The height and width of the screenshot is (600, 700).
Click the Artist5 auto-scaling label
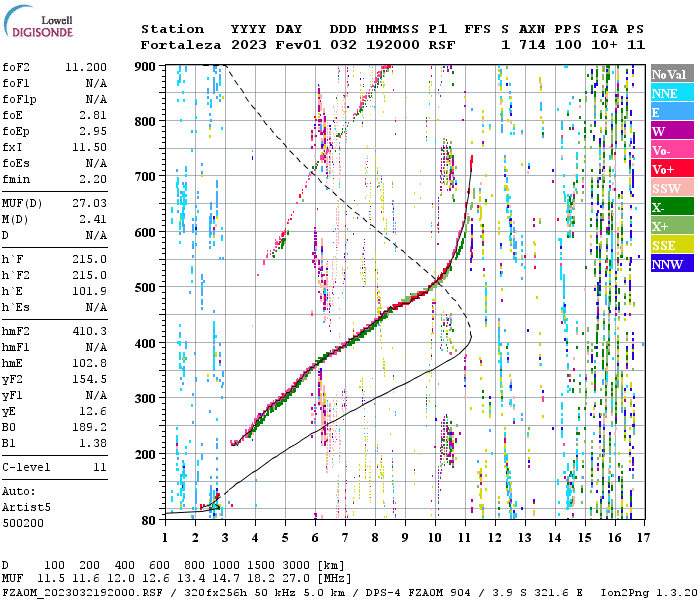pos(26,508)
